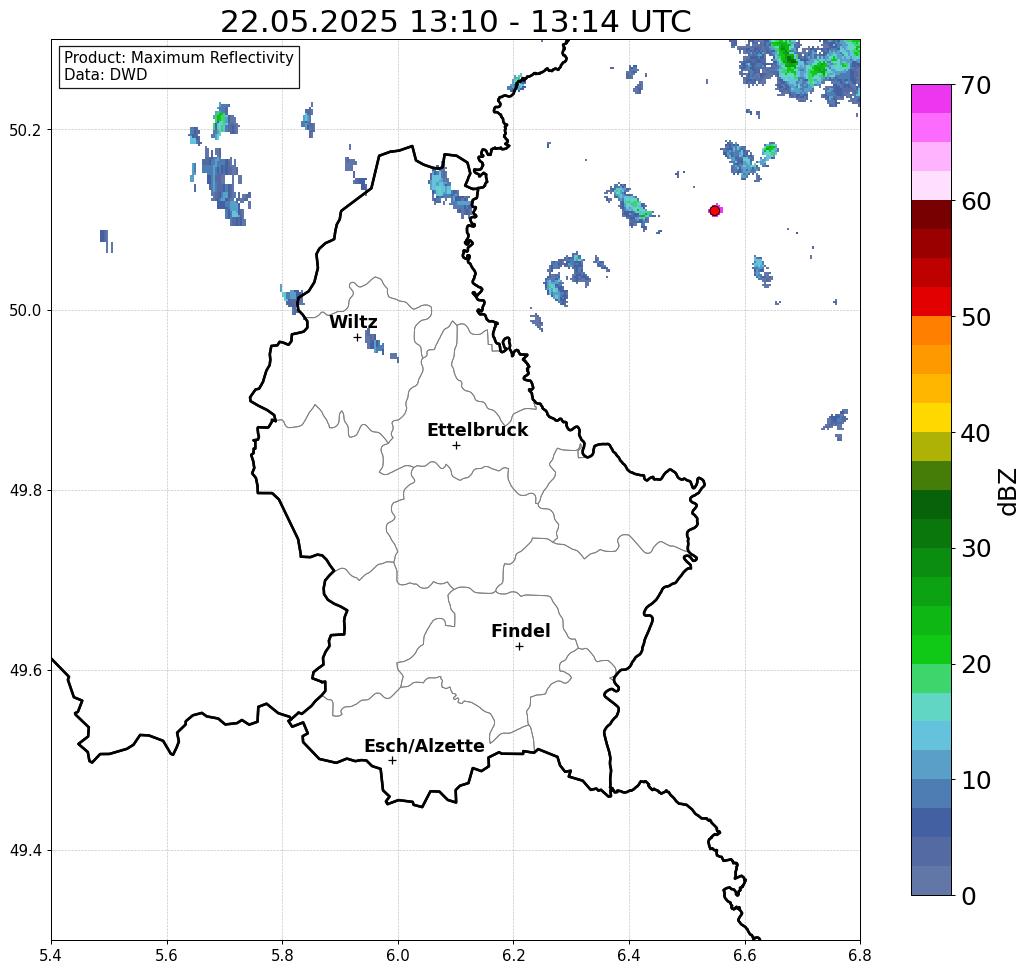Screen dimensions: 1029x973
Task: Click the 40 tick label on colorbar
Action: click(975, 433)
